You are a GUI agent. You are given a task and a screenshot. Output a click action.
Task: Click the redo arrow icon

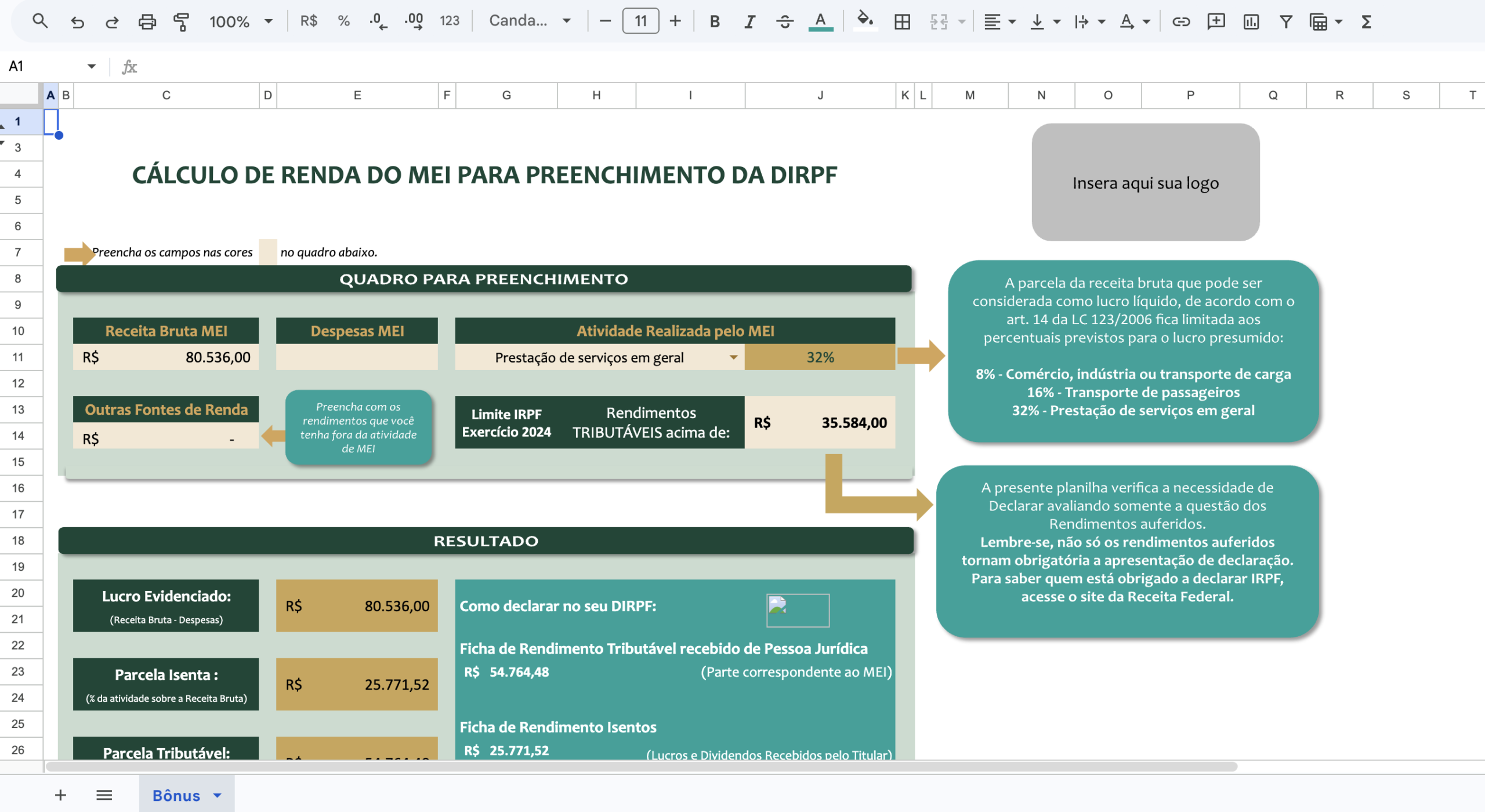point(112,21)
